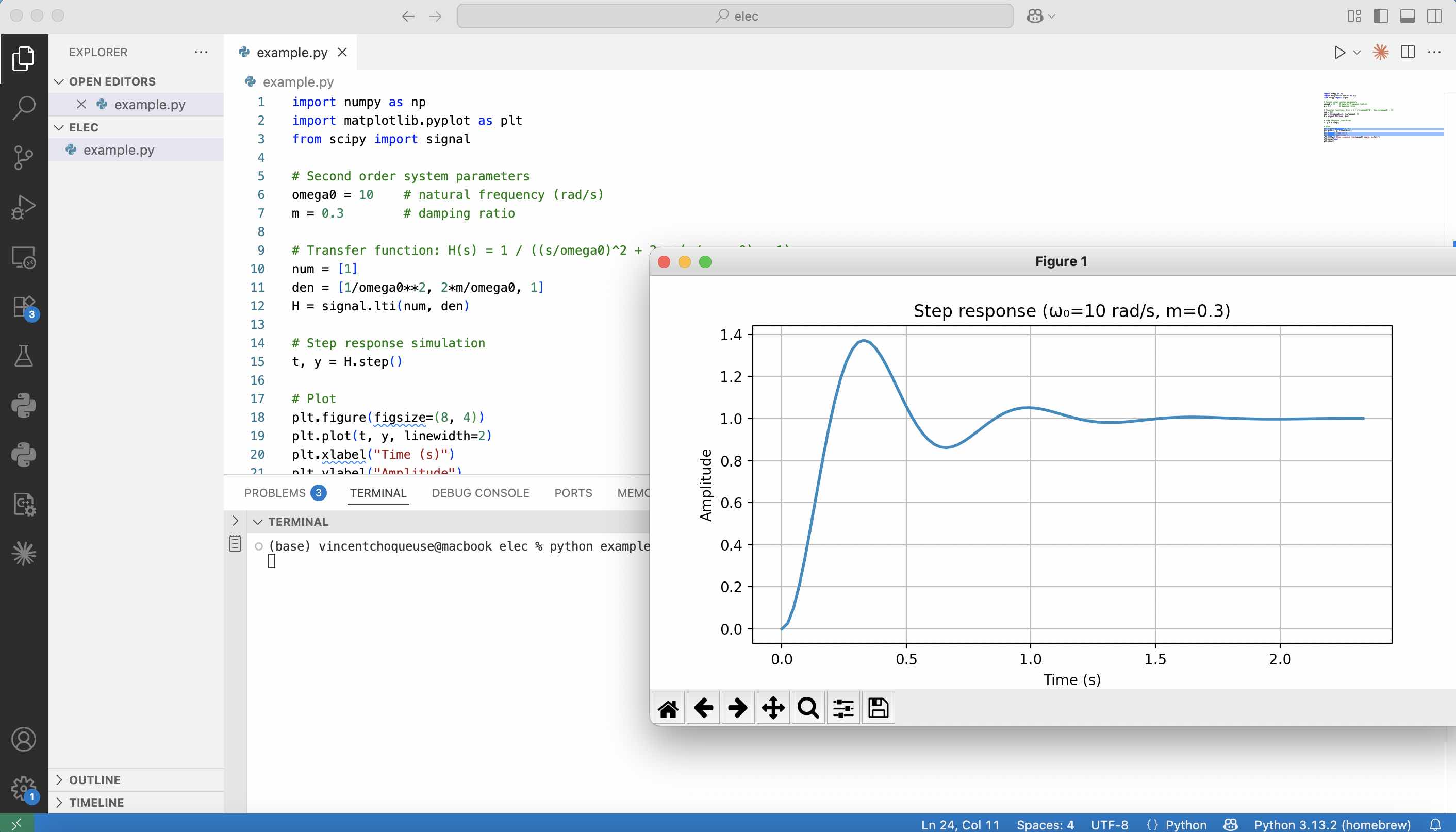Open run options dropdown arrow

click(x=1357, y=53)
